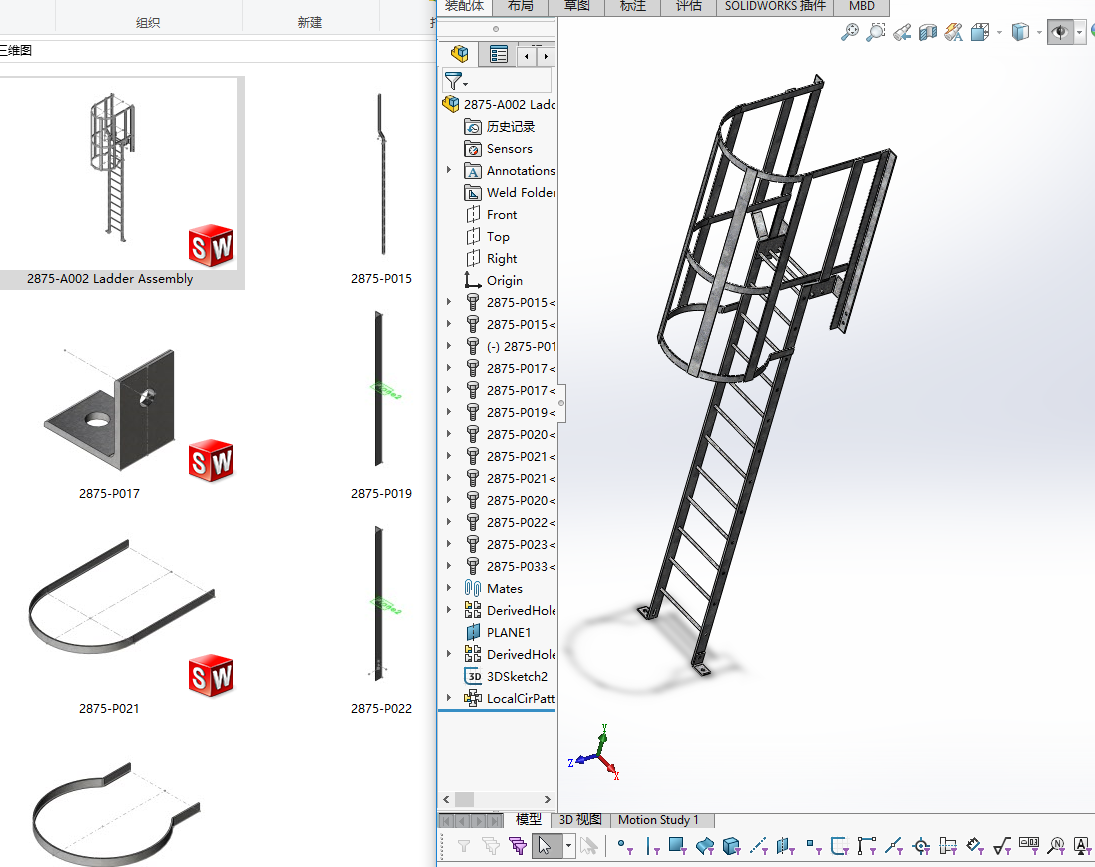Select the Front plane in the tree

tap(501, 214)
